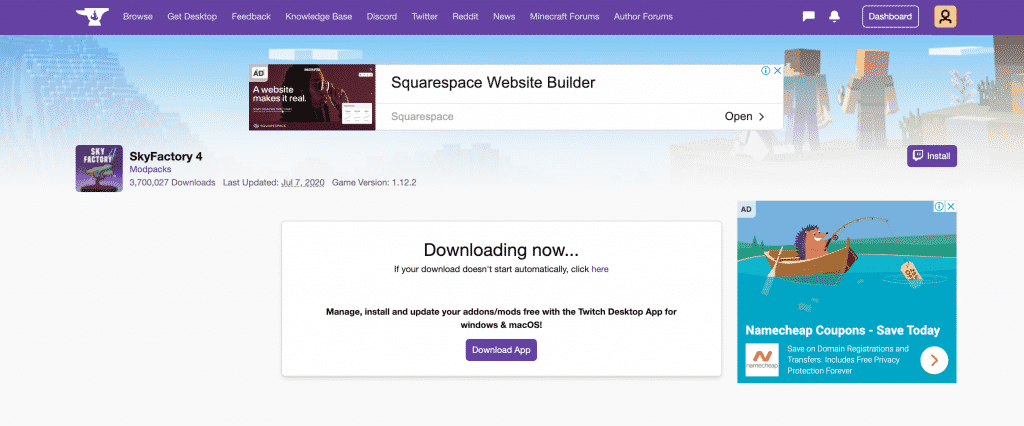Click the Downloading now... heading
The width and height of the screenshot is (1024, 426).
(x=501, y=250)
